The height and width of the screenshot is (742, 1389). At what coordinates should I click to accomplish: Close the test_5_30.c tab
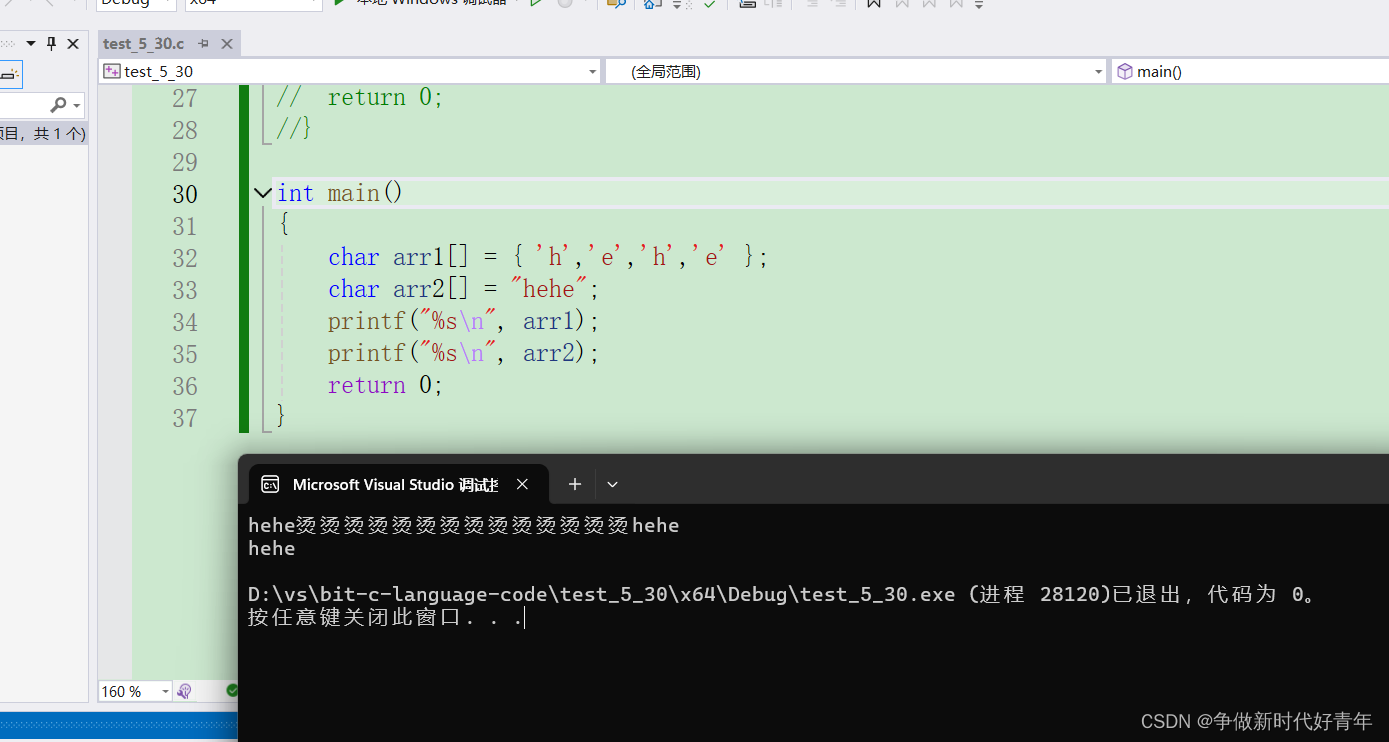click(x=227, y=43)
